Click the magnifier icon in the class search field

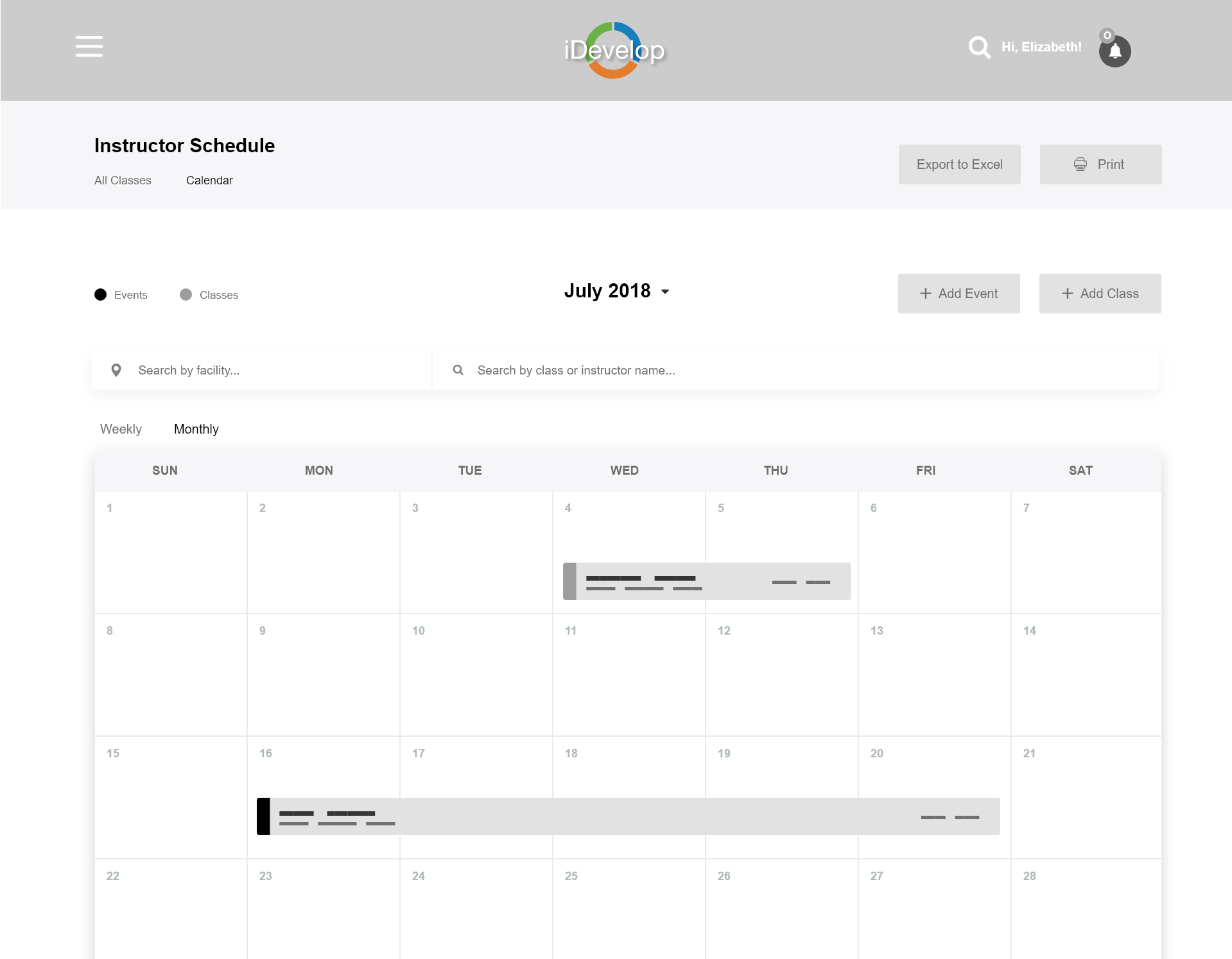pos(458,370)
